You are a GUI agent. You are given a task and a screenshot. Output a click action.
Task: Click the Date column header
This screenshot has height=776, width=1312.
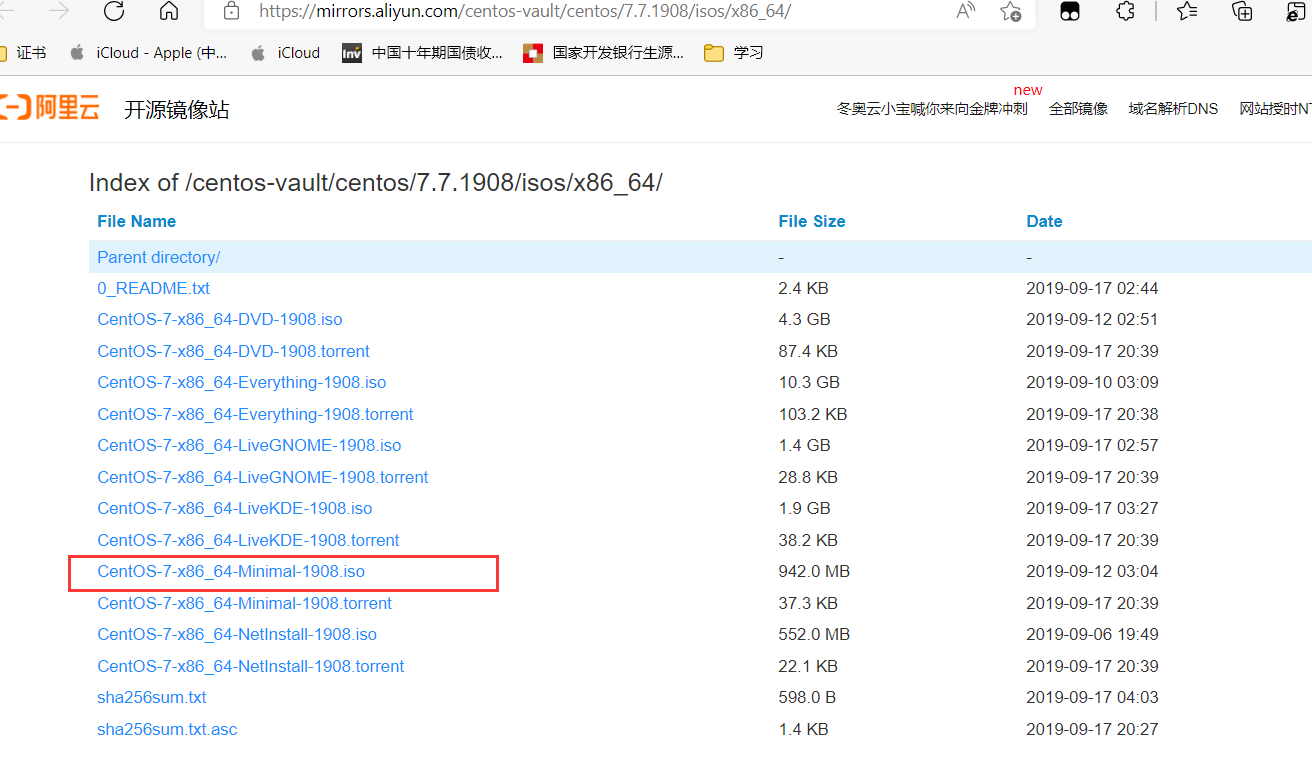pos(1044,222)
